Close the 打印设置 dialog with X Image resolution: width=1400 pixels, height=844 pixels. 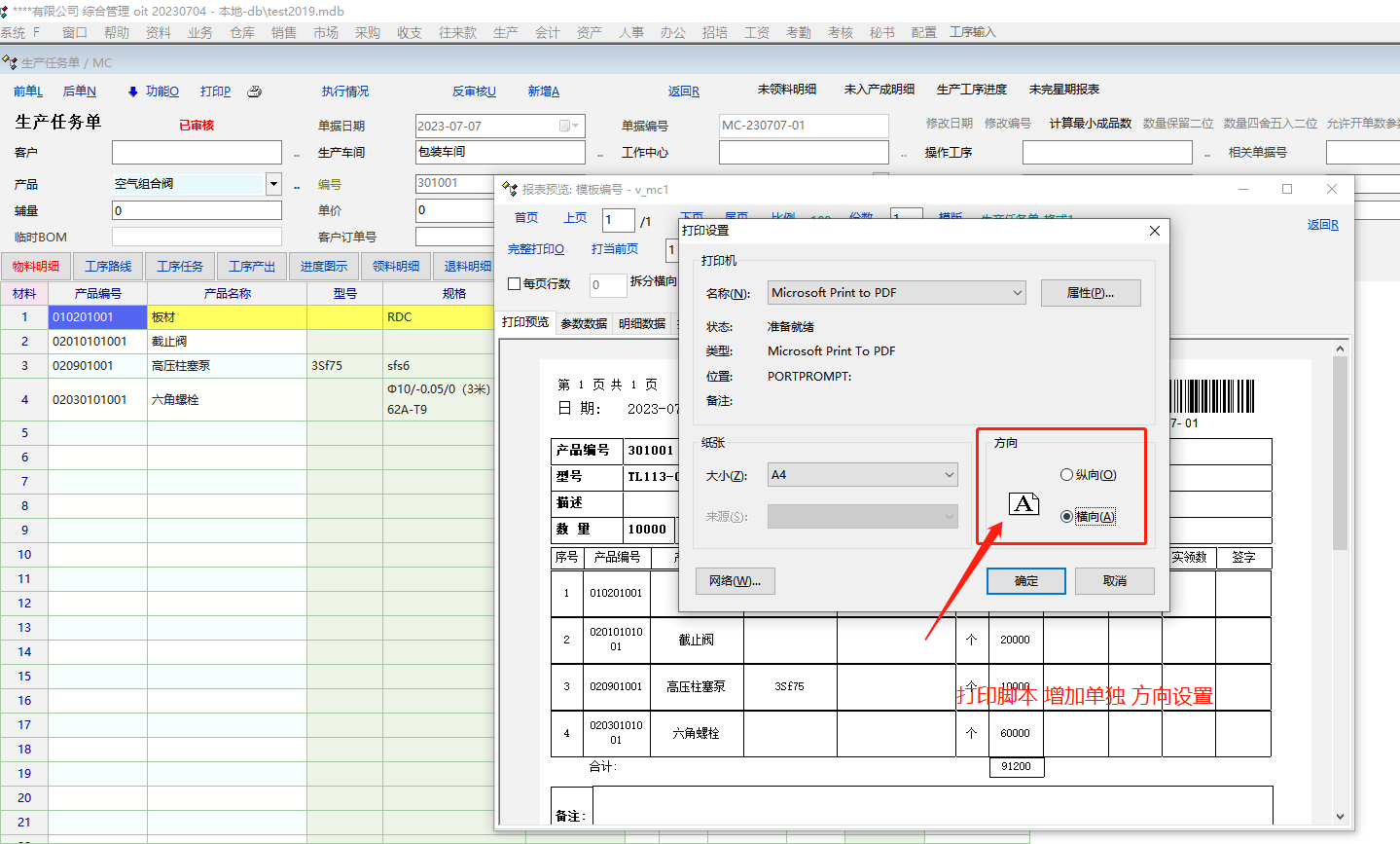[x=1155, y=231]
